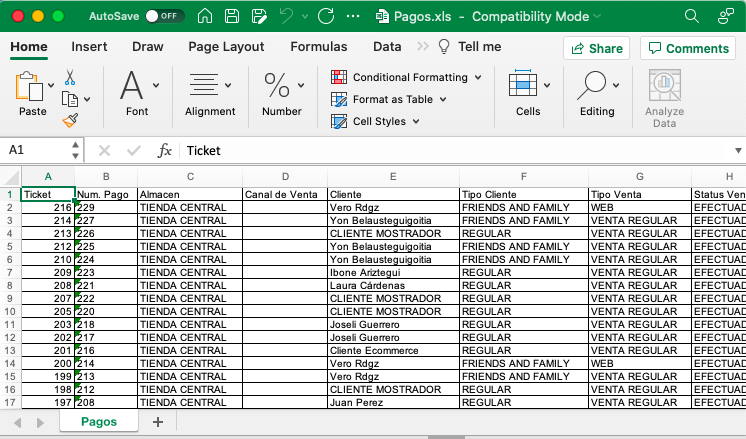Expand the Paste options dropdown arrow
Viewport: 746px width, 439px height.
[x=51, y=86]
